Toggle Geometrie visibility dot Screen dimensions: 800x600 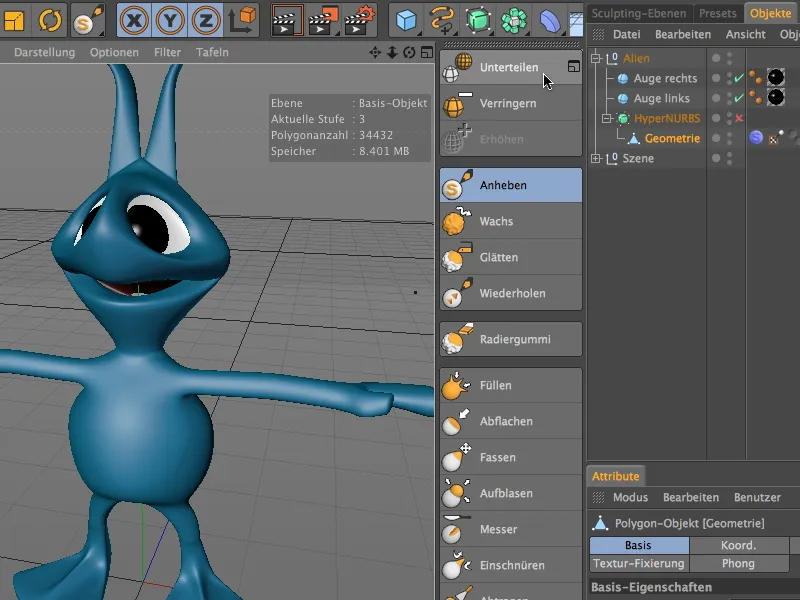coord(716,139)
